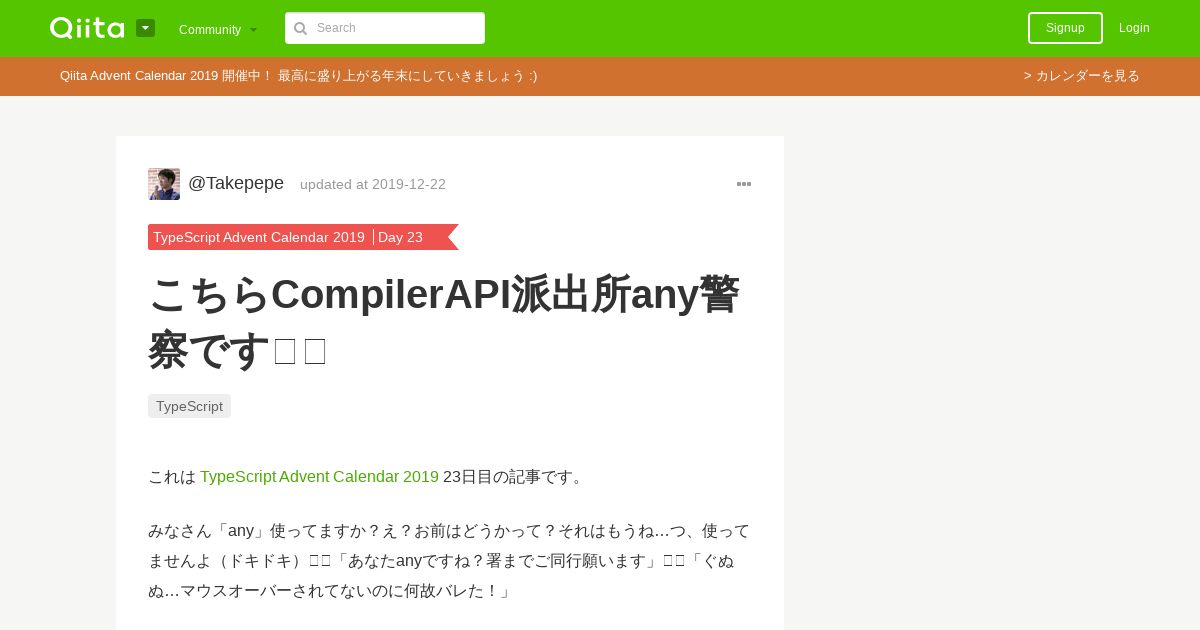Viewport: 1200px width, 630px height.
Task: Open the dropdown next to Qiita logo
Action: tap(145, 28)
